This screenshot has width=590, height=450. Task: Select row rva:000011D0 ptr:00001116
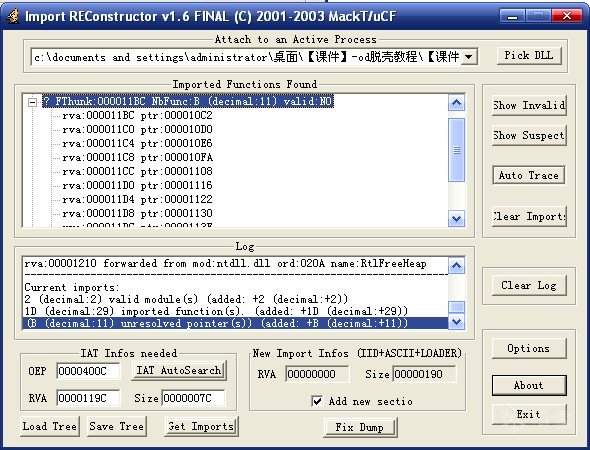point(137,185)
